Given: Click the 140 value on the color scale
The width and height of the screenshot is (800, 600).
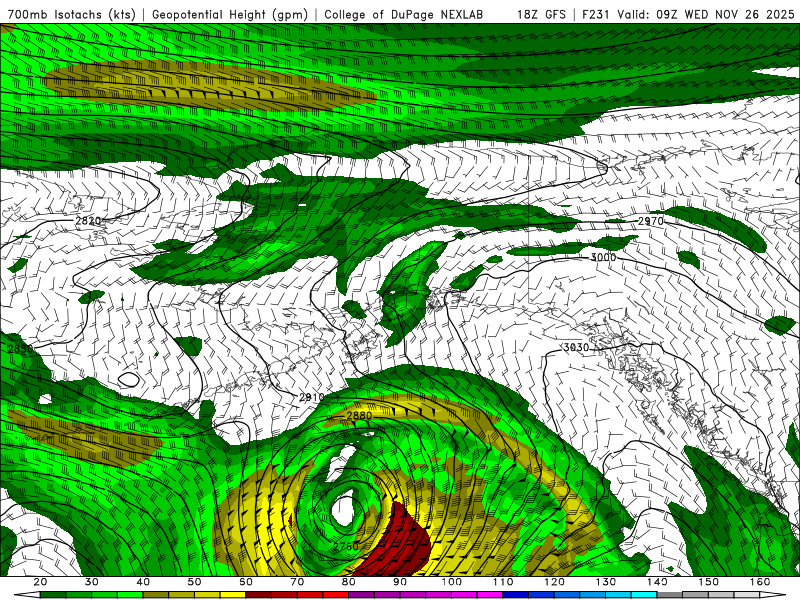Looking at the screenshot, I should (658, 582).
